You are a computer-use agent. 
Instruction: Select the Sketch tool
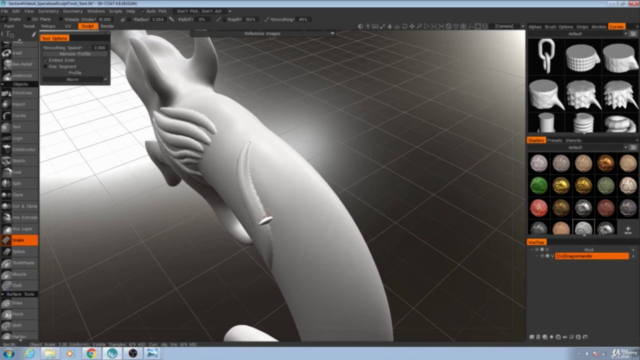click(x=19, y=161)
